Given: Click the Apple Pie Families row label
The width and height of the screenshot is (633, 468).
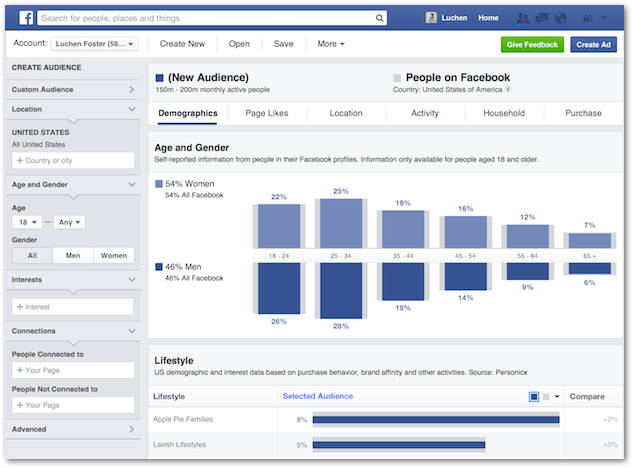Looking at the screenshot, I should coord(183,419).
